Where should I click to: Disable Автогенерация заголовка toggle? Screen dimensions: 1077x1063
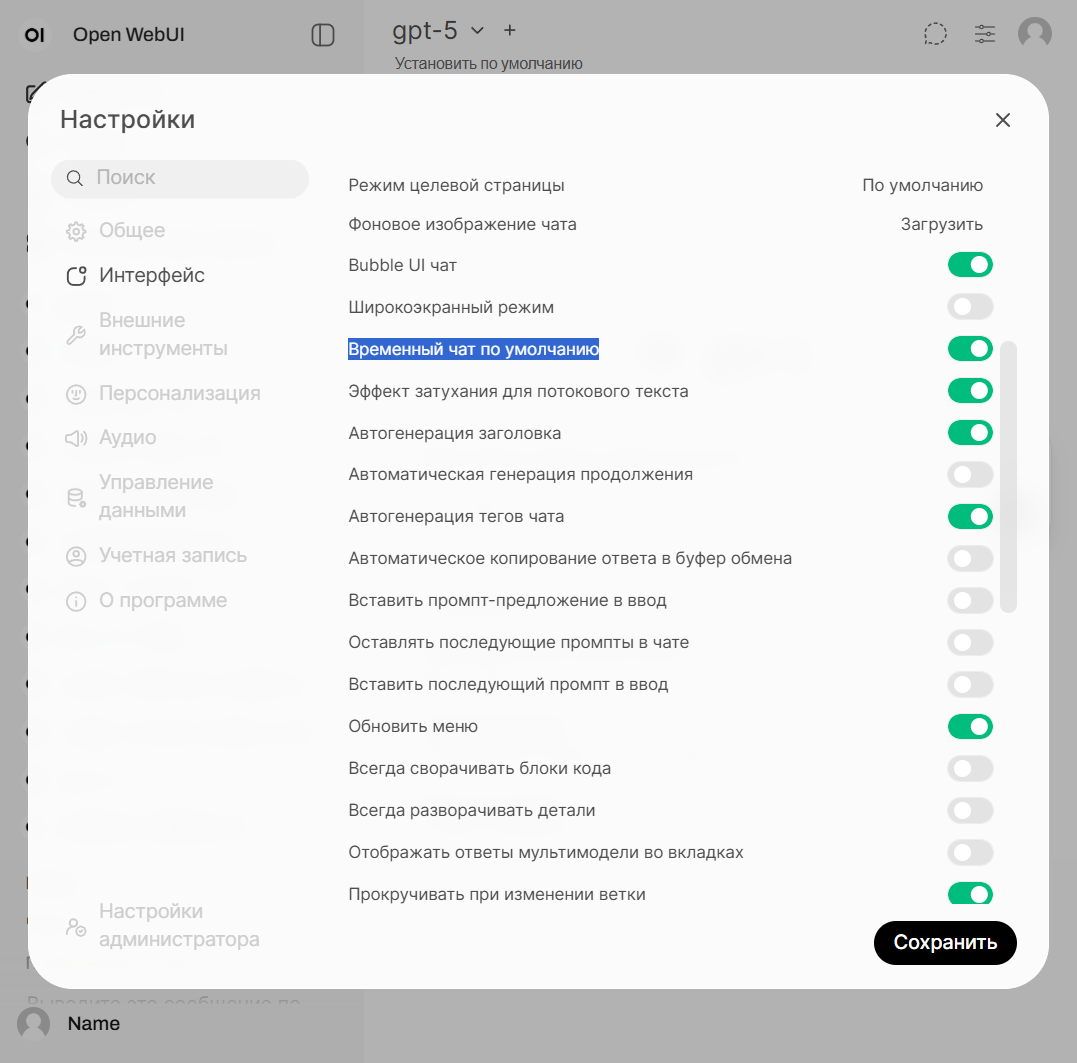point(970,433)
